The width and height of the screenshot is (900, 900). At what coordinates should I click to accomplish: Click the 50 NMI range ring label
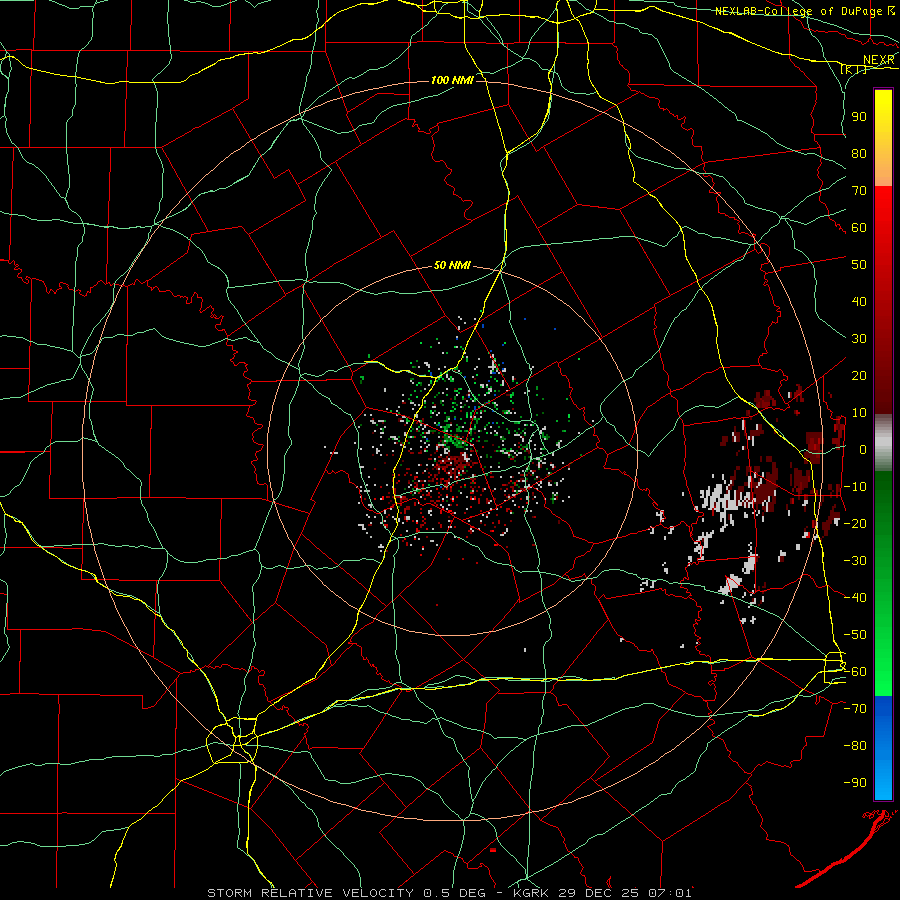(x=452, y=265)
